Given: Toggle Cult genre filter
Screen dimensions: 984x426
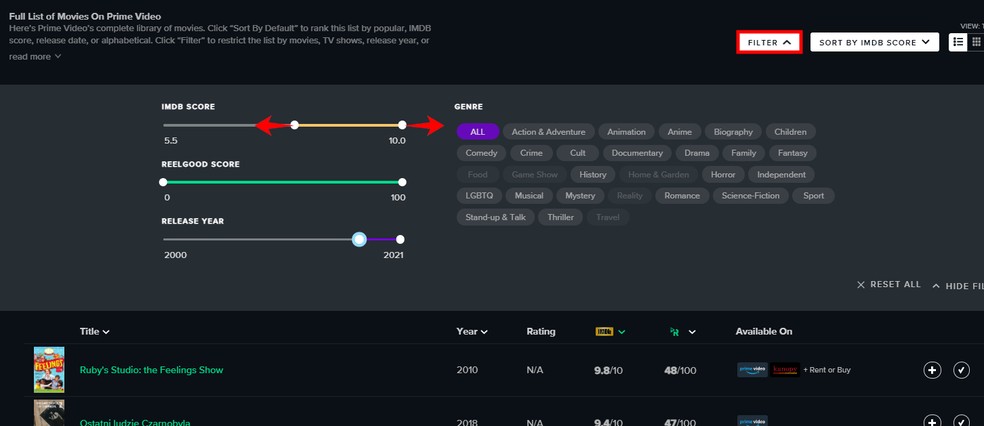Looking at the screenshot, I should point(578,153).
